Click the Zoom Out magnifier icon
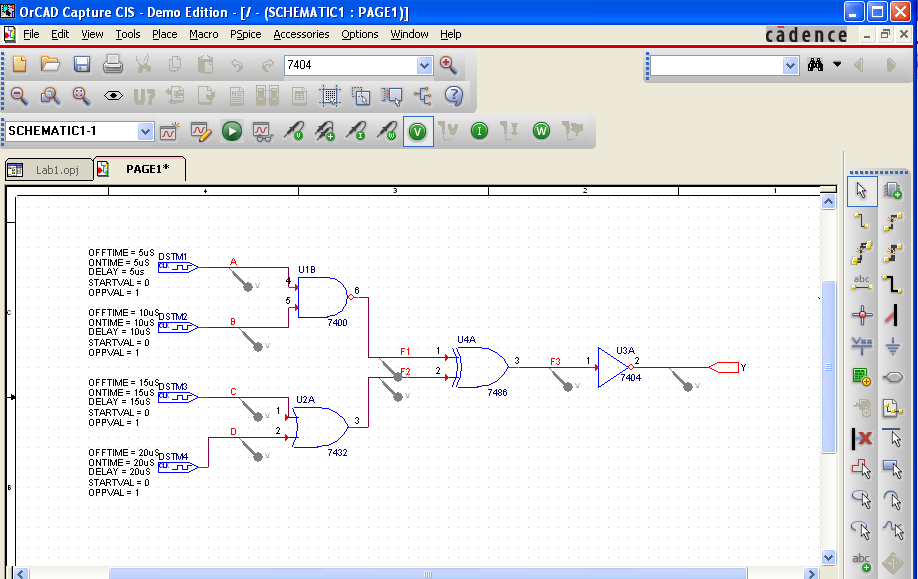 pos(19,96)
